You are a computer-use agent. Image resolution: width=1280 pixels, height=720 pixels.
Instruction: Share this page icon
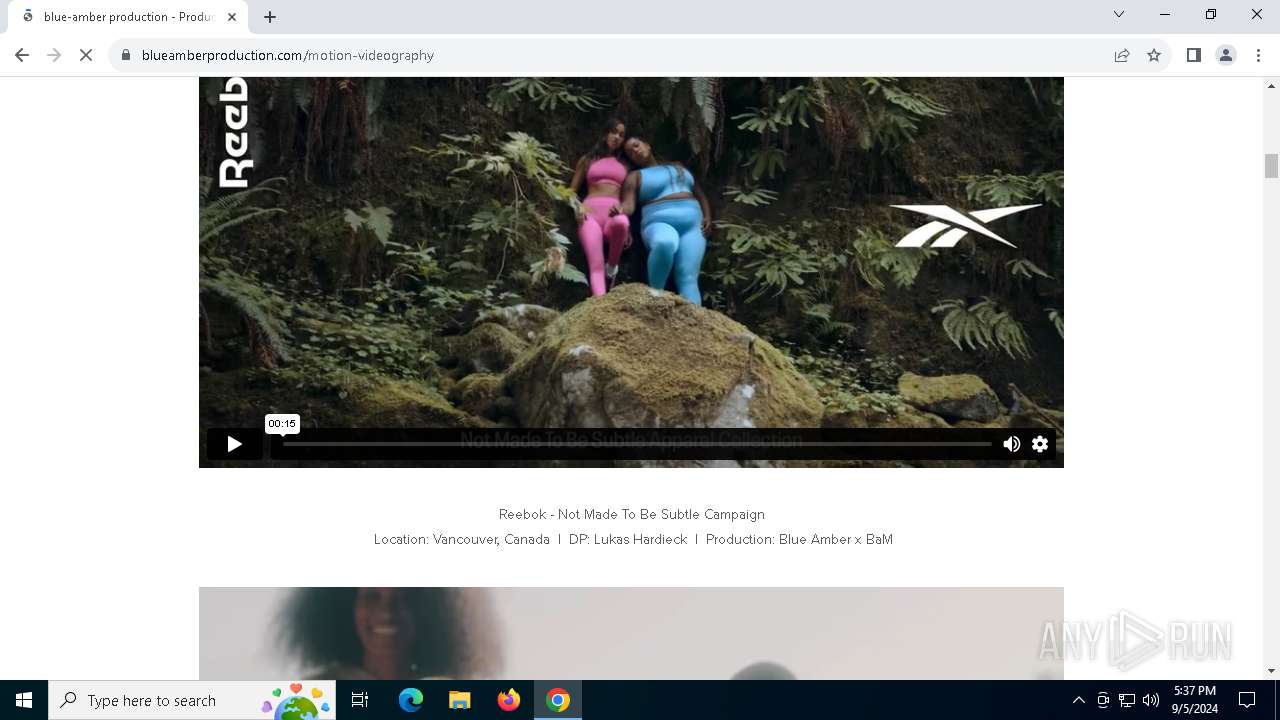click(1122, 55)
